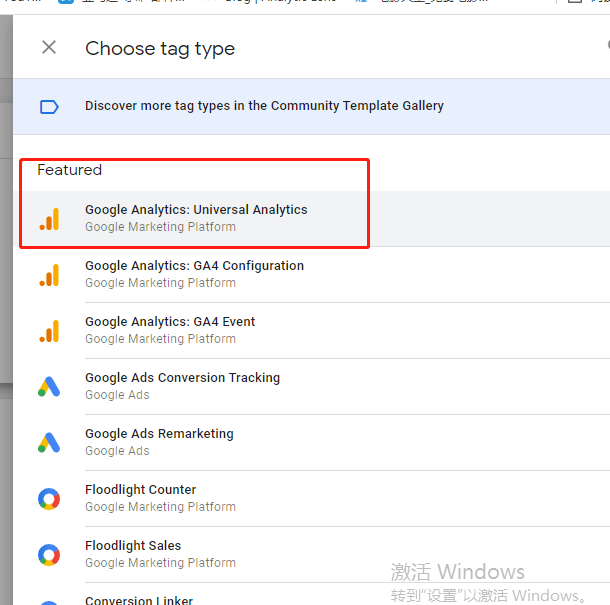Click the Google Ads Conversion Tracking icon
The height and width of the screenshot is (605, 610).
coord(49,387)
